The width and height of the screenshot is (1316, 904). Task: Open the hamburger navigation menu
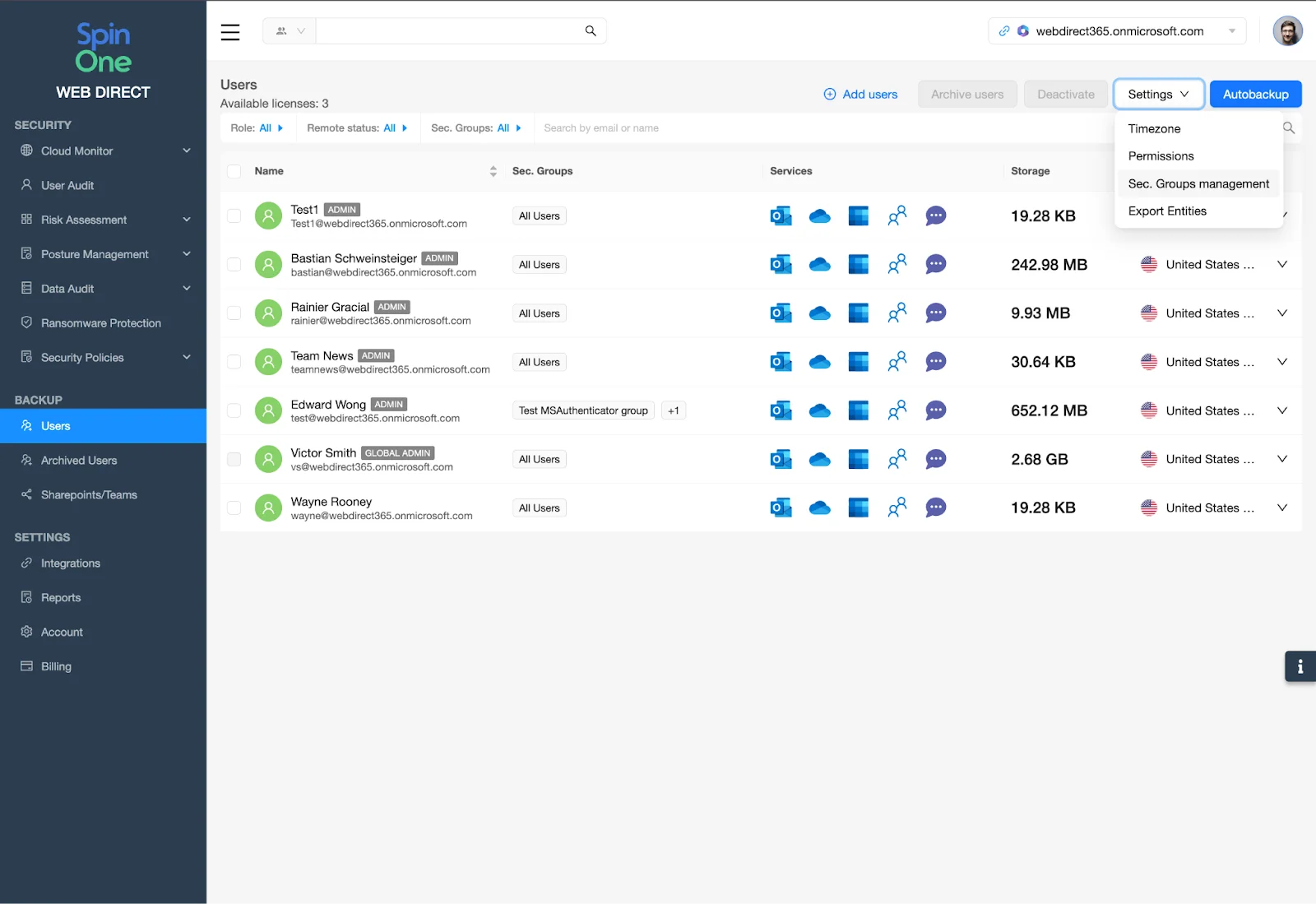(x=229, y=31)
